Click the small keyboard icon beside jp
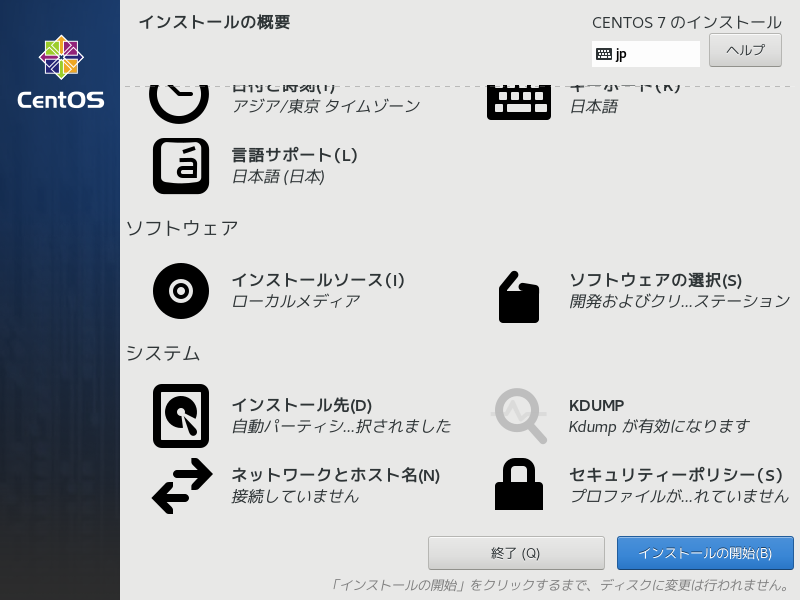 pyautogui.click(x=604, y=54)
